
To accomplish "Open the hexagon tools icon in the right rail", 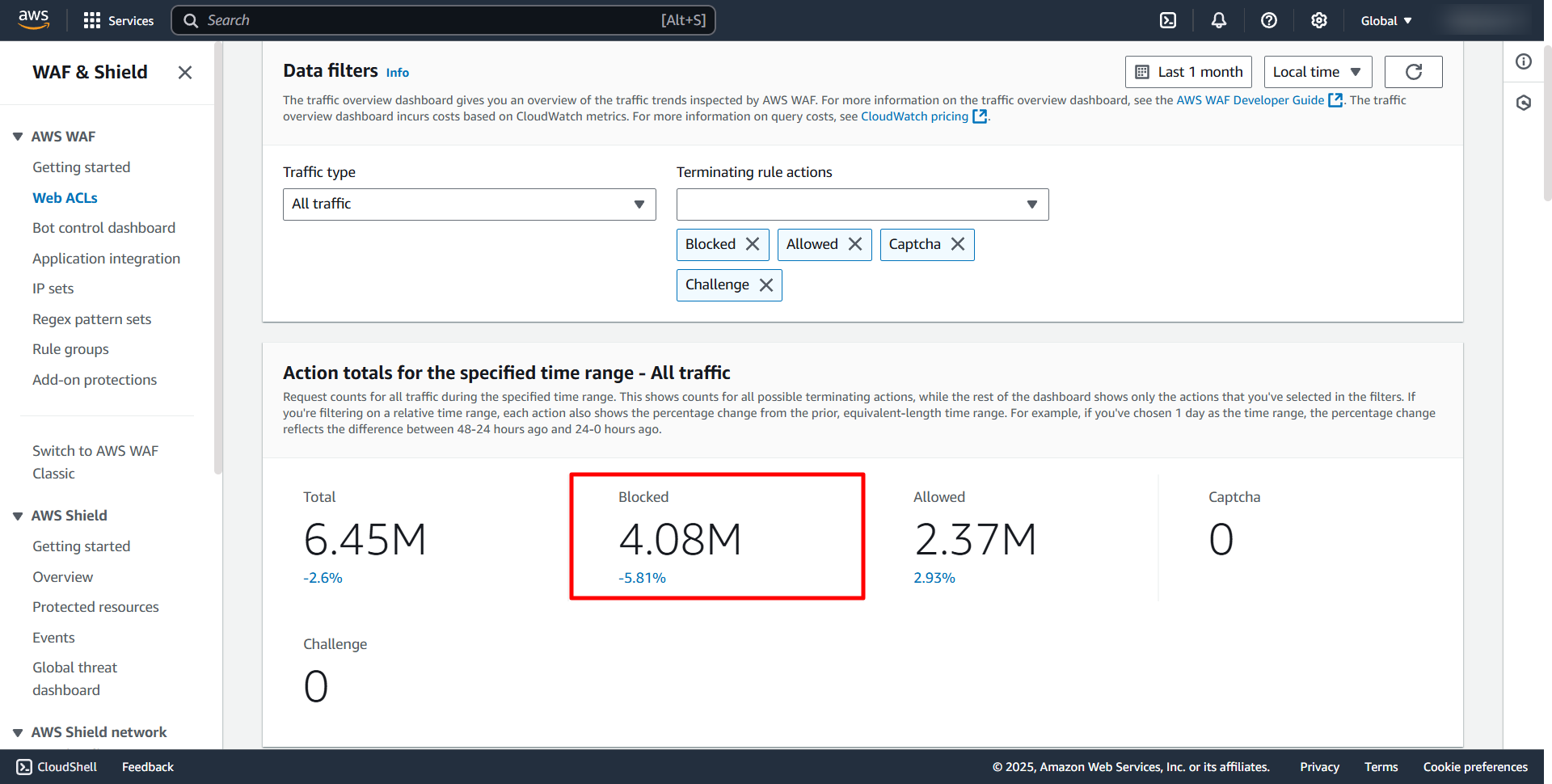I will (x=1524, y=103).
